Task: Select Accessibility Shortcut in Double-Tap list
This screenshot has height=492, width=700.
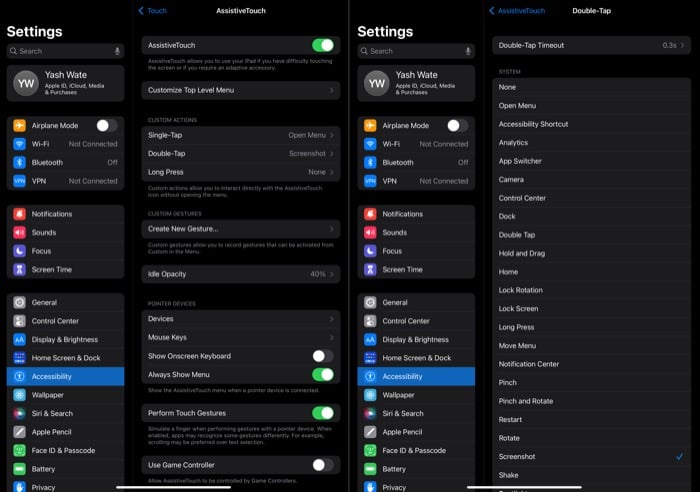Action: click(592, 124)
